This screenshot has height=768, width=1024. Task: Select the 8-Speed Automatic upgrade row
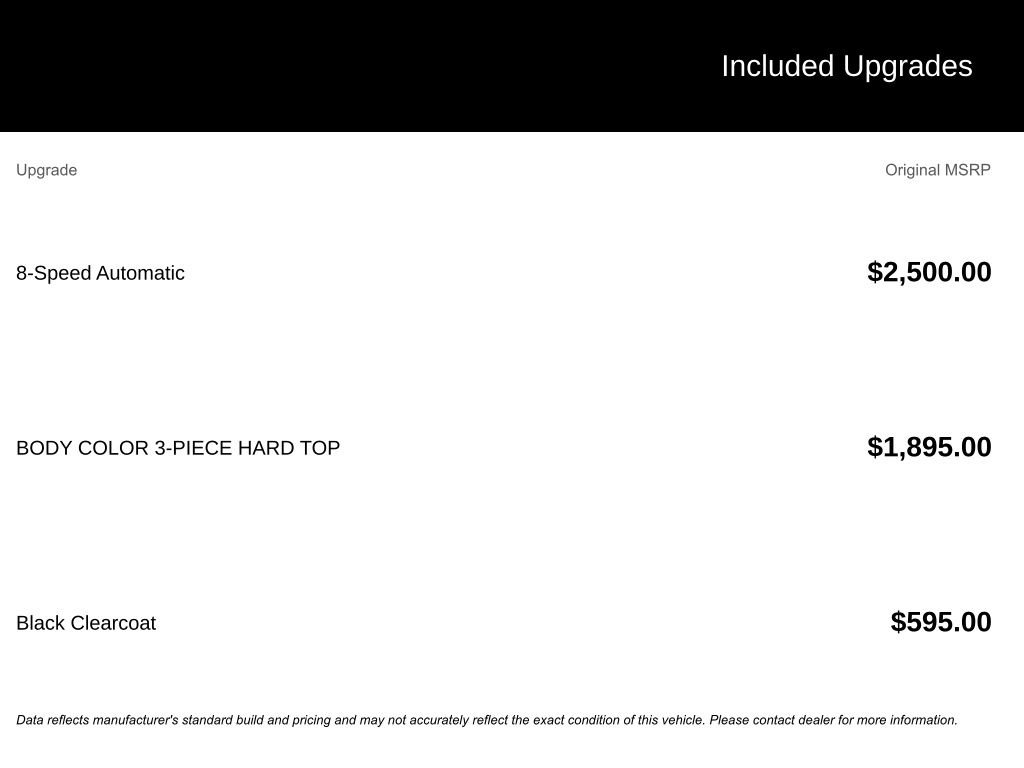[100, 273]
